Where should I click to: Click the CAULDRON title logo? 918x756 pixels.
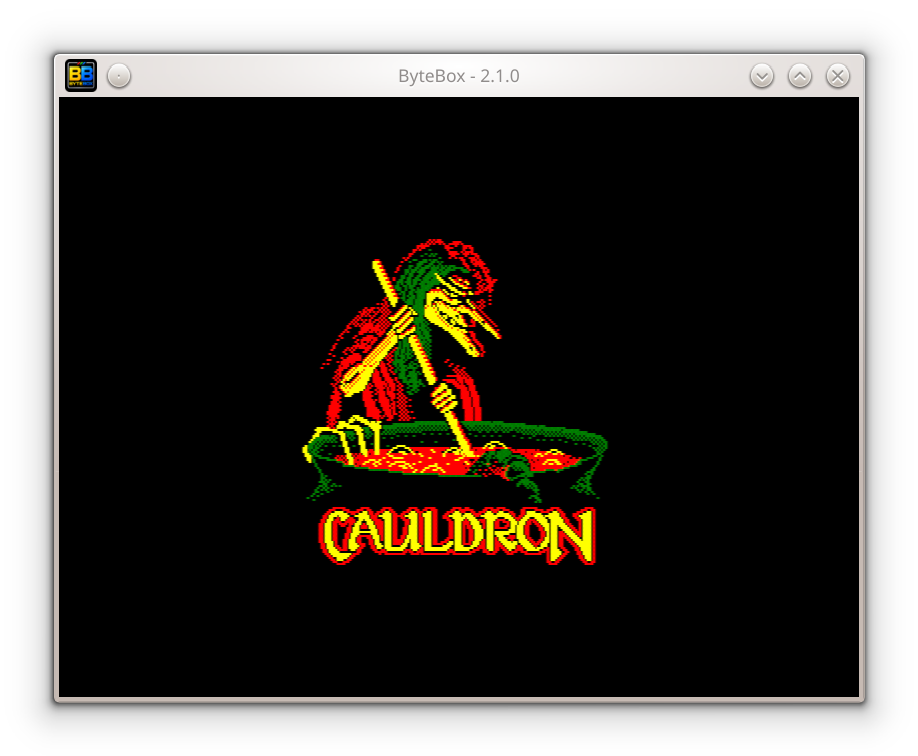[x=458, y=535]
